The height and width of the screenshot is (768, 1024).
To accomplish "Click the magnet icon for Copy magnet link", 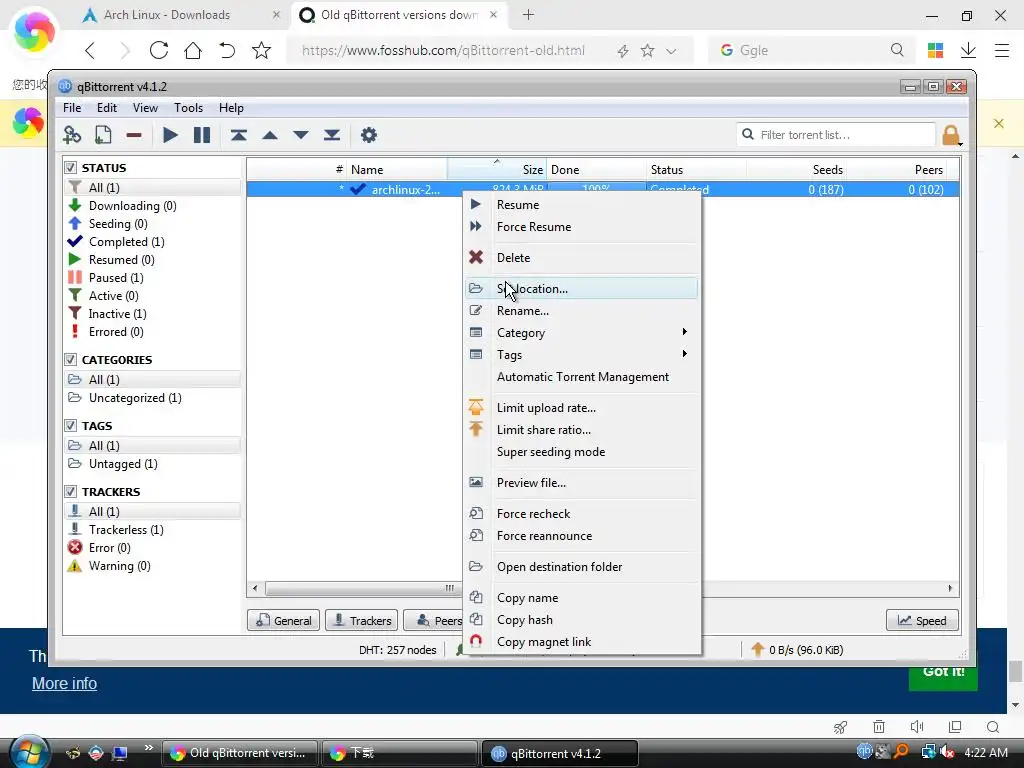I will click(476, 641).
